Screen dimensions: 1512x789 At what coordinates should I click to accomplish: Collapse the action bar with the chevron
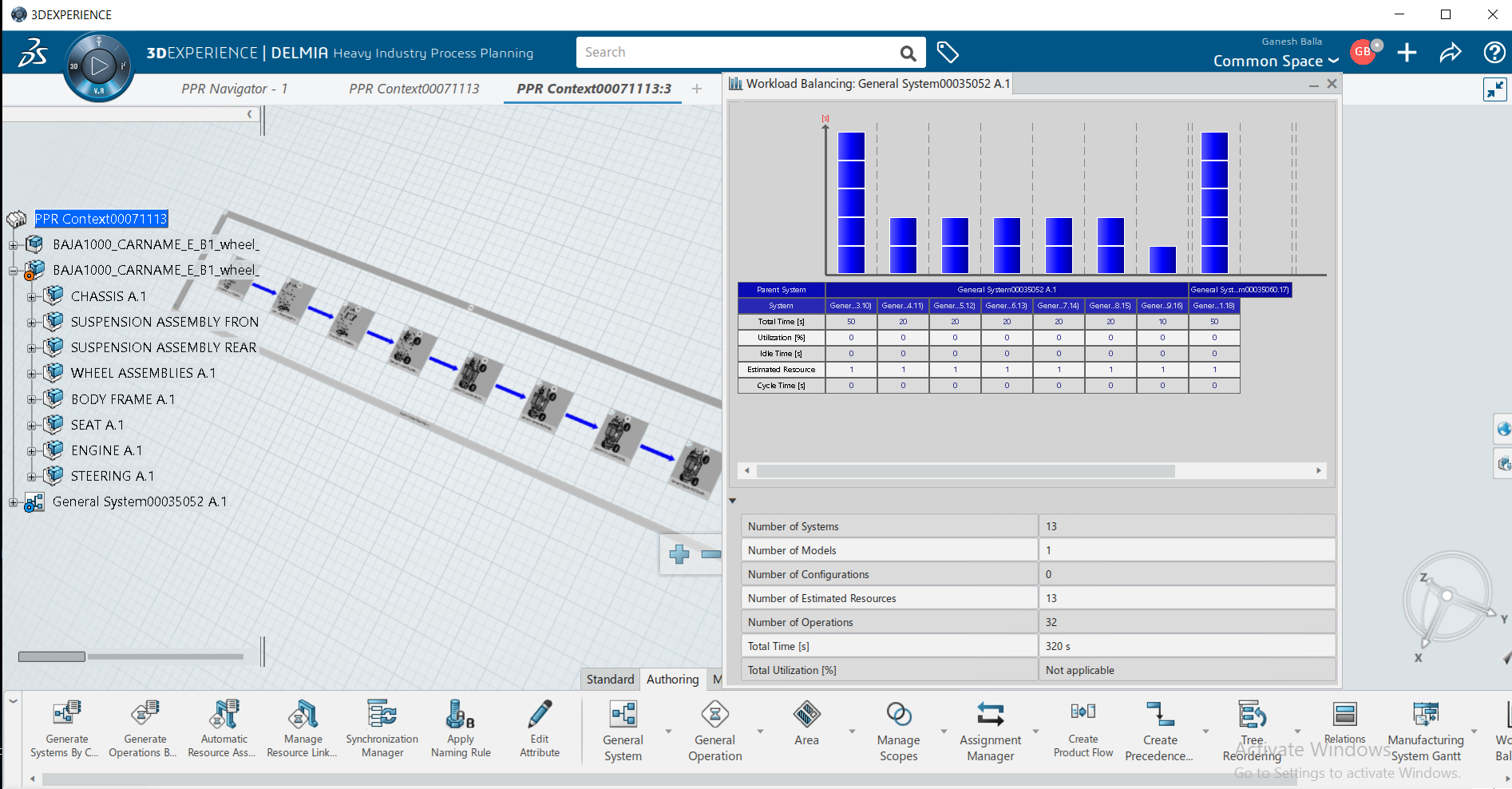13,701
